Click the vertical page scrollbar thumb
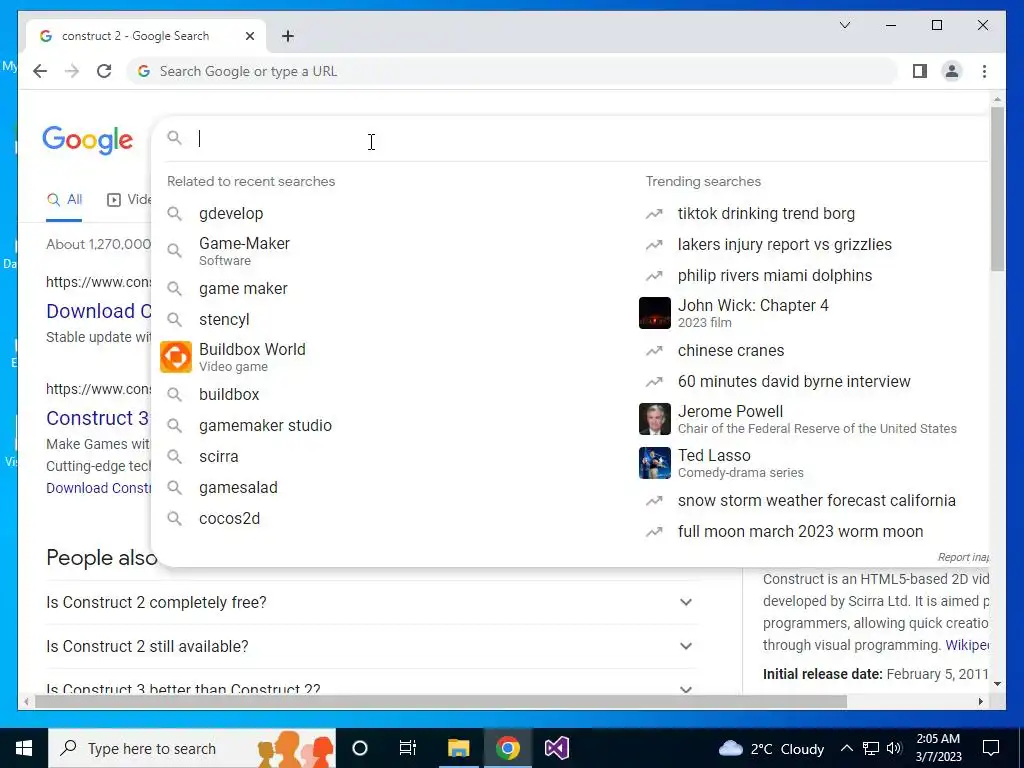This screenshot has width=1024, height=768. tap(997, 189)
